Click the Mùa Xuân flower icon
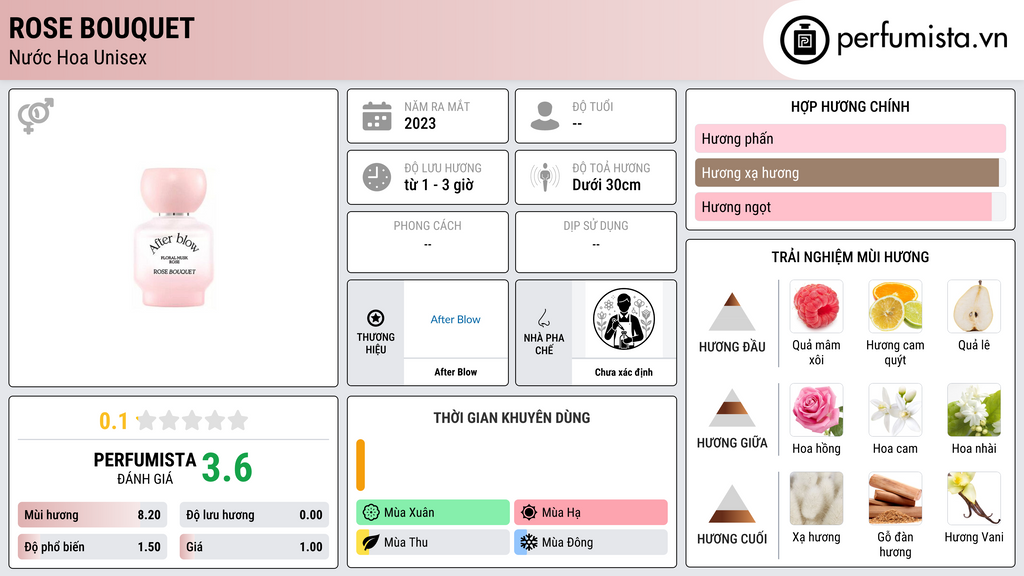Screen dimensions: 1024x576 coord(371,513)
